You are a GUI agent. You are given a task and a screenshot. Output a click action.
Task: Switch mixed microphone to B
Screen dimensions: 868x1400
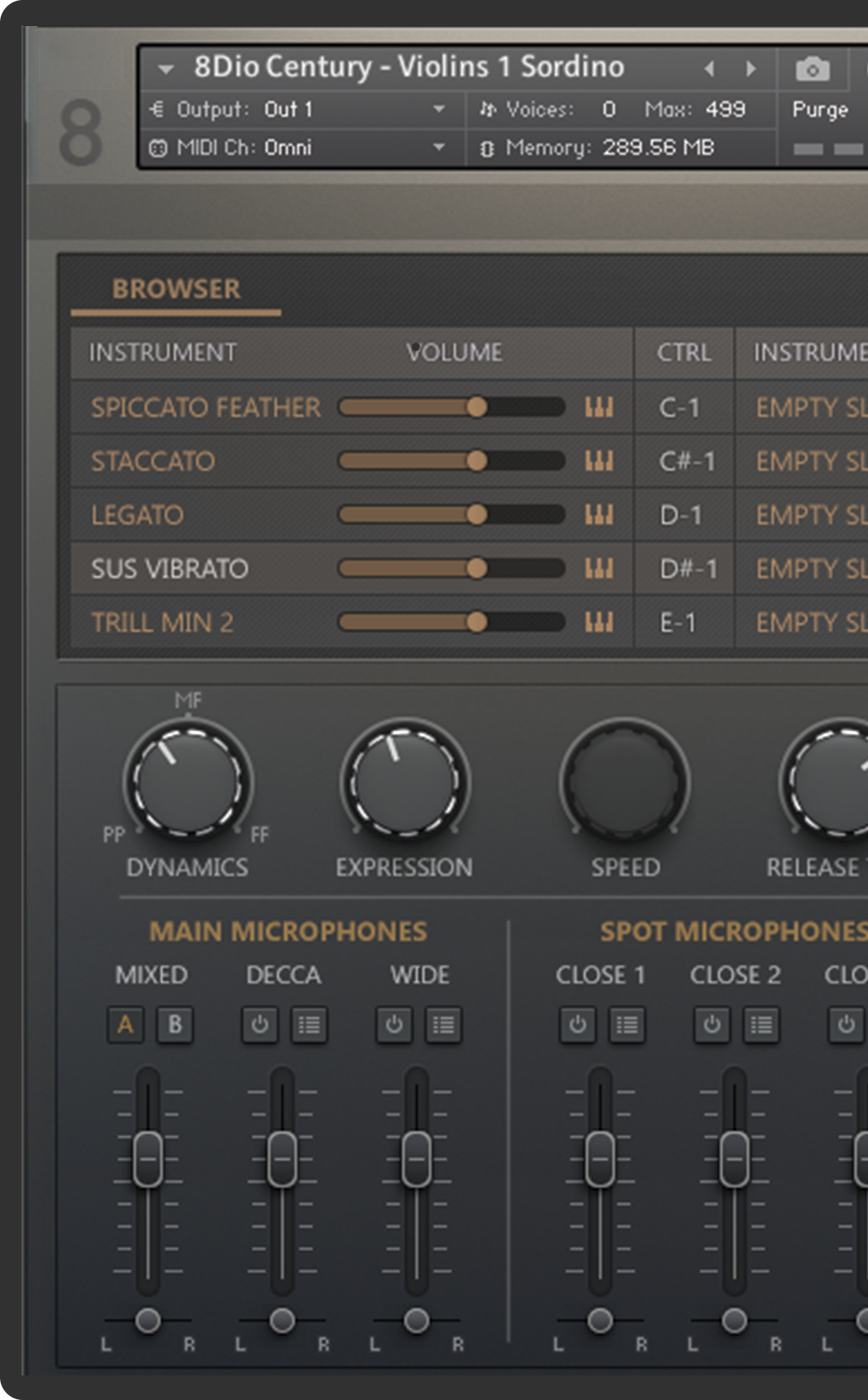175,1024
